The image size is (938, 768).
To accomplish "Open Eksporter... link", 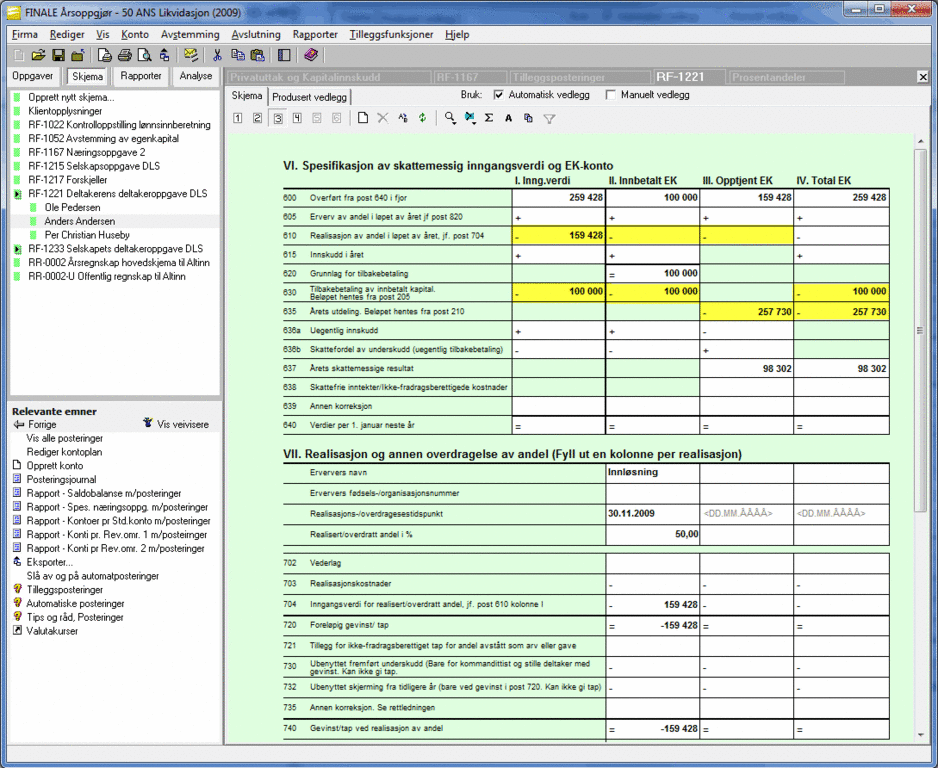I will (x=49, y=562).
